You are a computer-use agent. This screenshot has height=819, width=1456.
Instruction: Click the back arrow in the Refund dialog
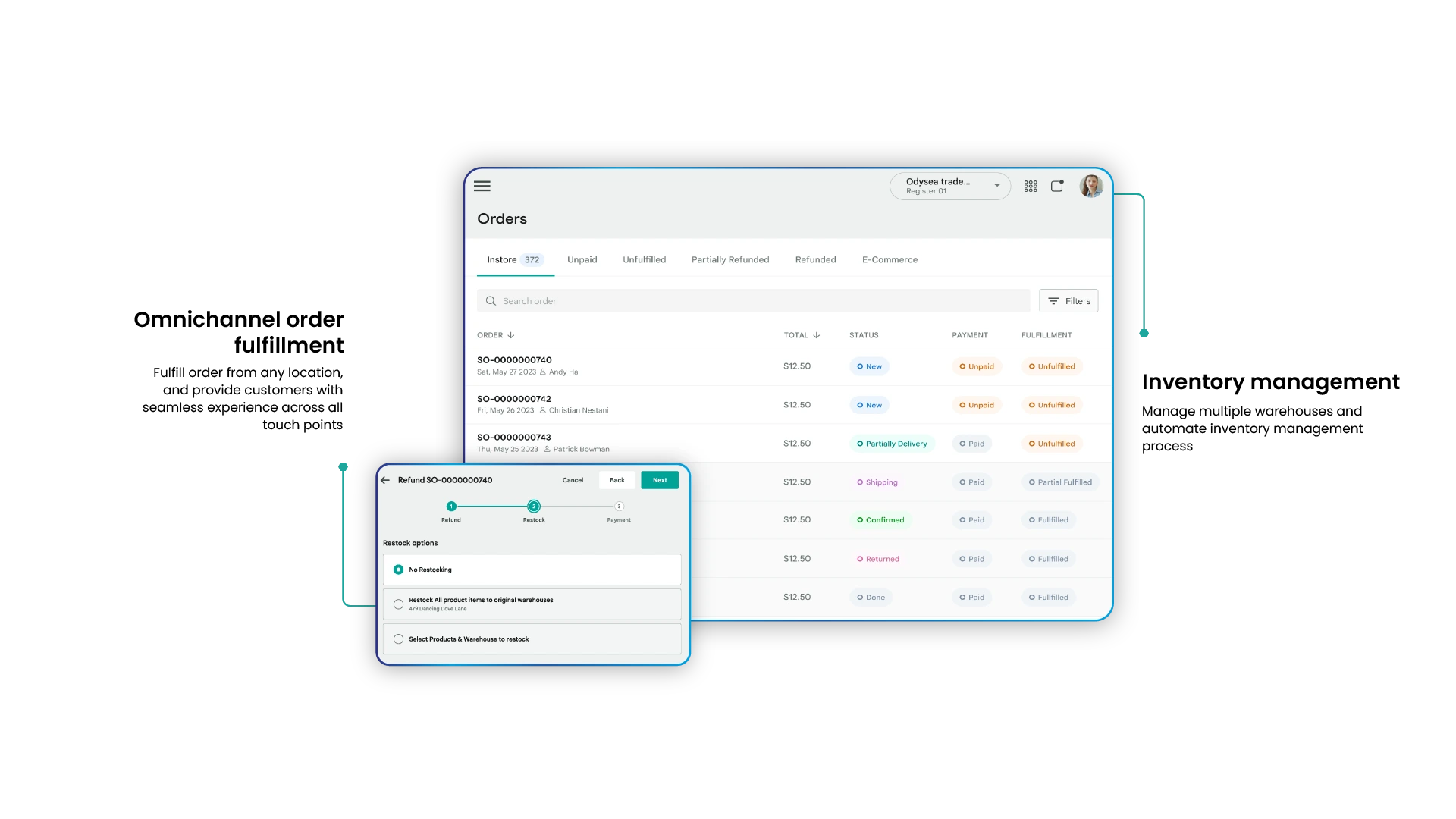coord(387,480)
